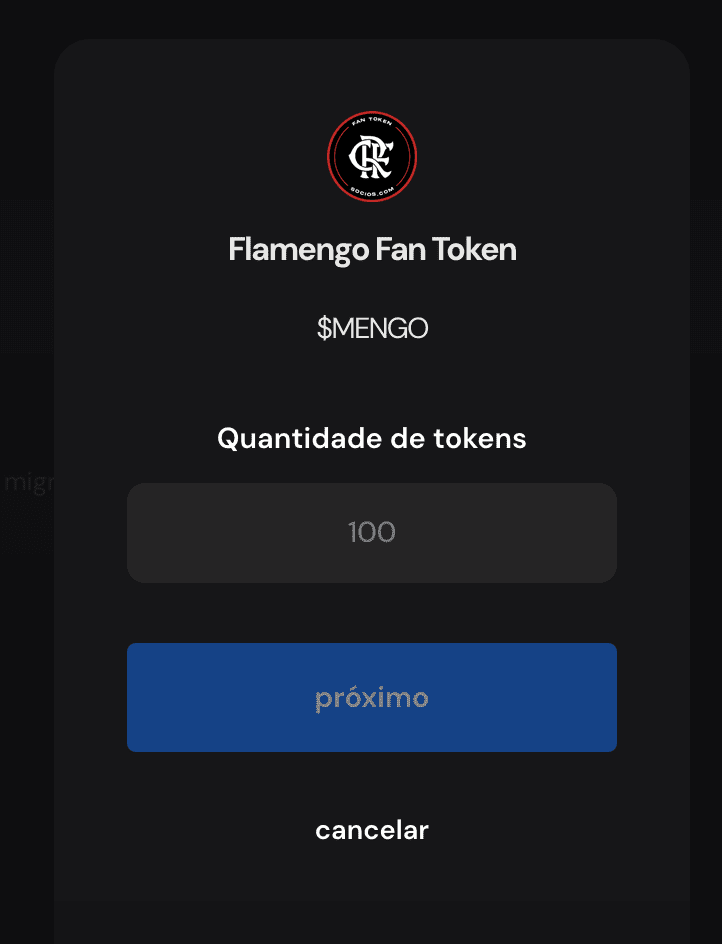The image size is (722, 944).
Task: Click the Flamengo Fan Token logo
Action: click(372, 157)
